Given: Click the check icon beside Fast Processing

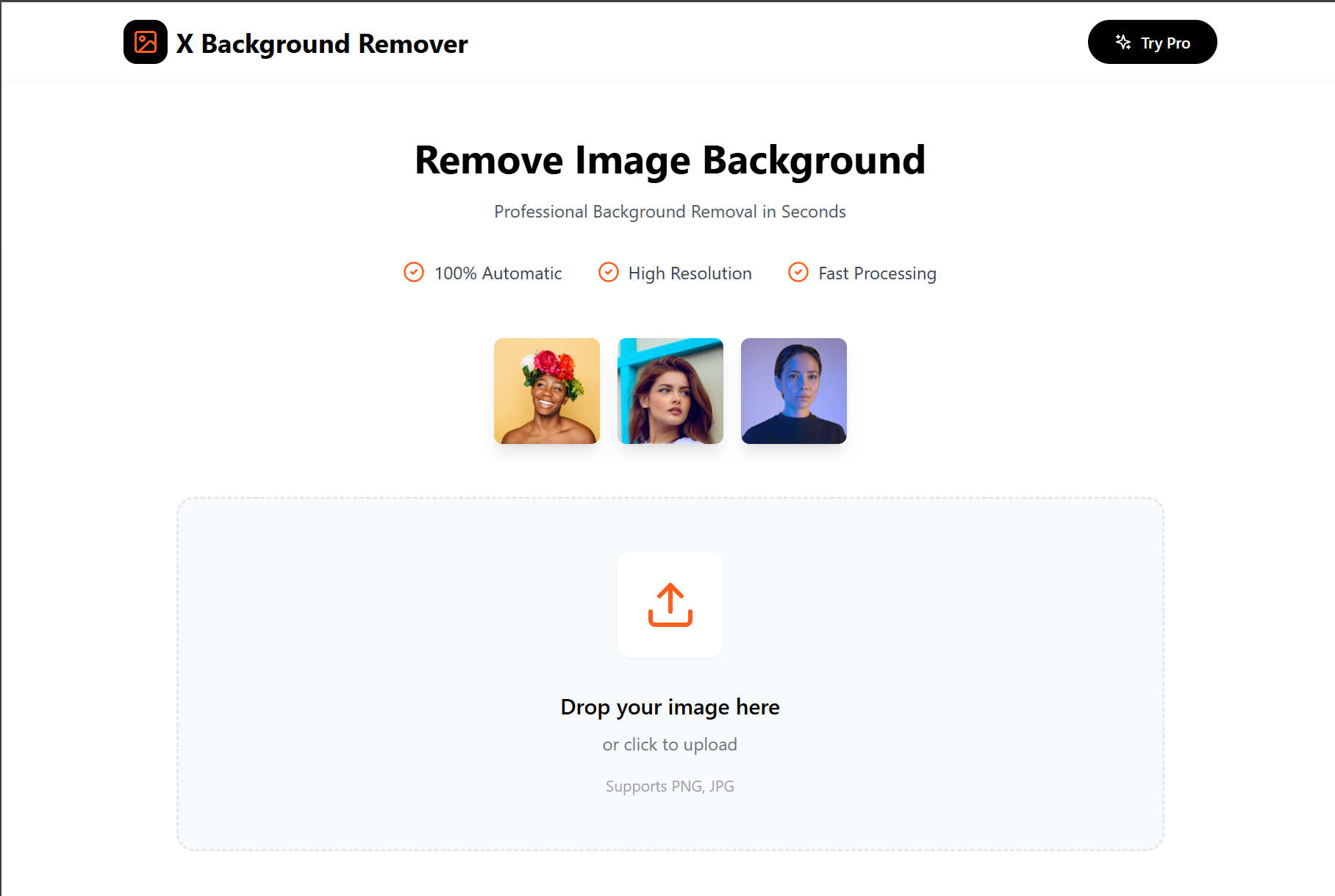Looking at the screenshot, I should point(798,273).
